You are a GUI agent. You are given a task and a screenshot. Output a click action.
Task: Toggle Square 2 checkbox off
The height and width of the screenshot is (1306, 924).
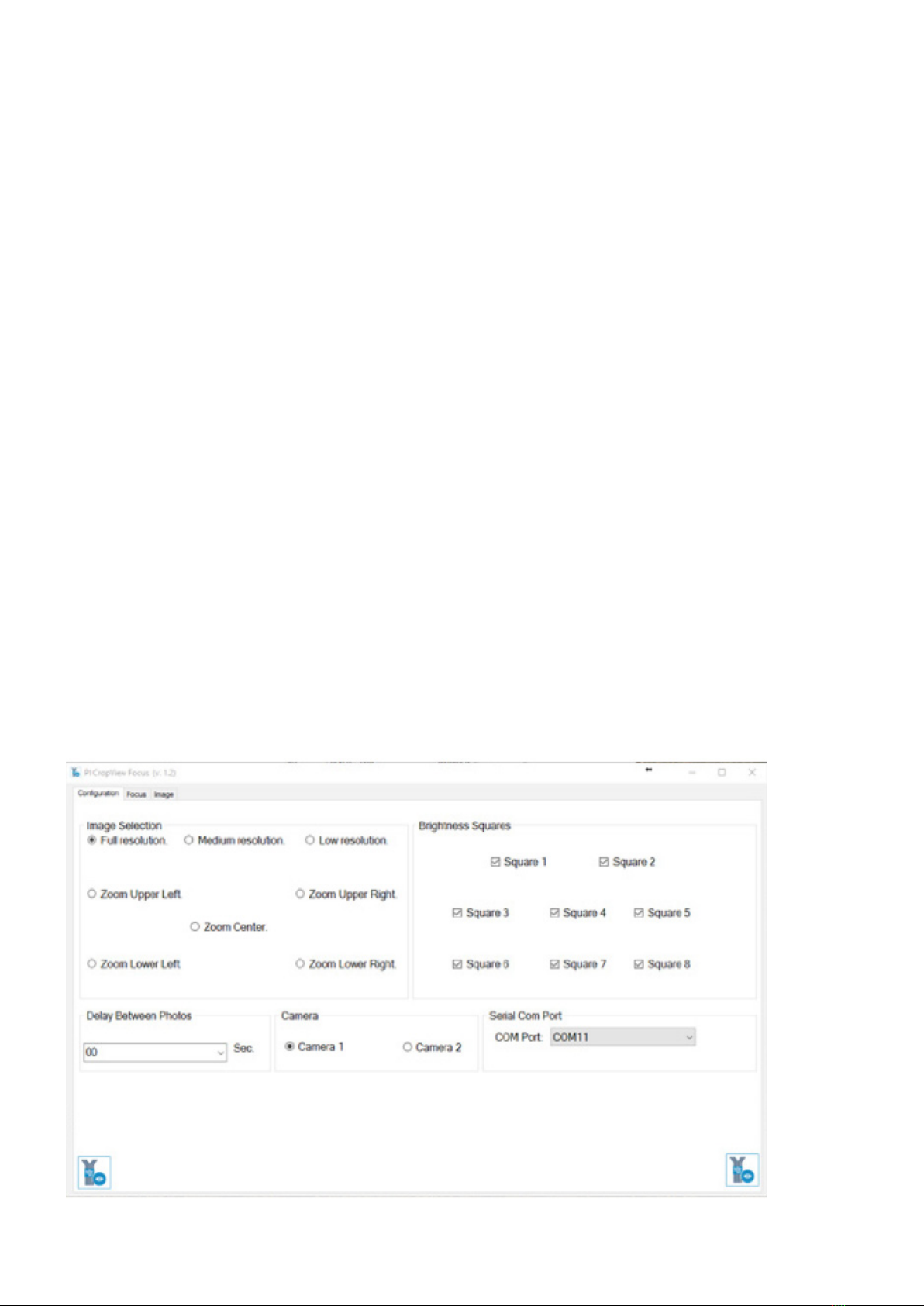tap(604, 862)
